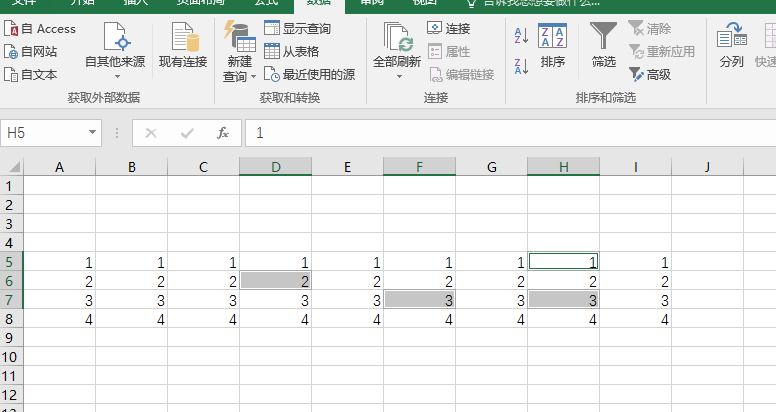Select row 12 header
This screenshot has height=412, width=776.
[11, 395]
